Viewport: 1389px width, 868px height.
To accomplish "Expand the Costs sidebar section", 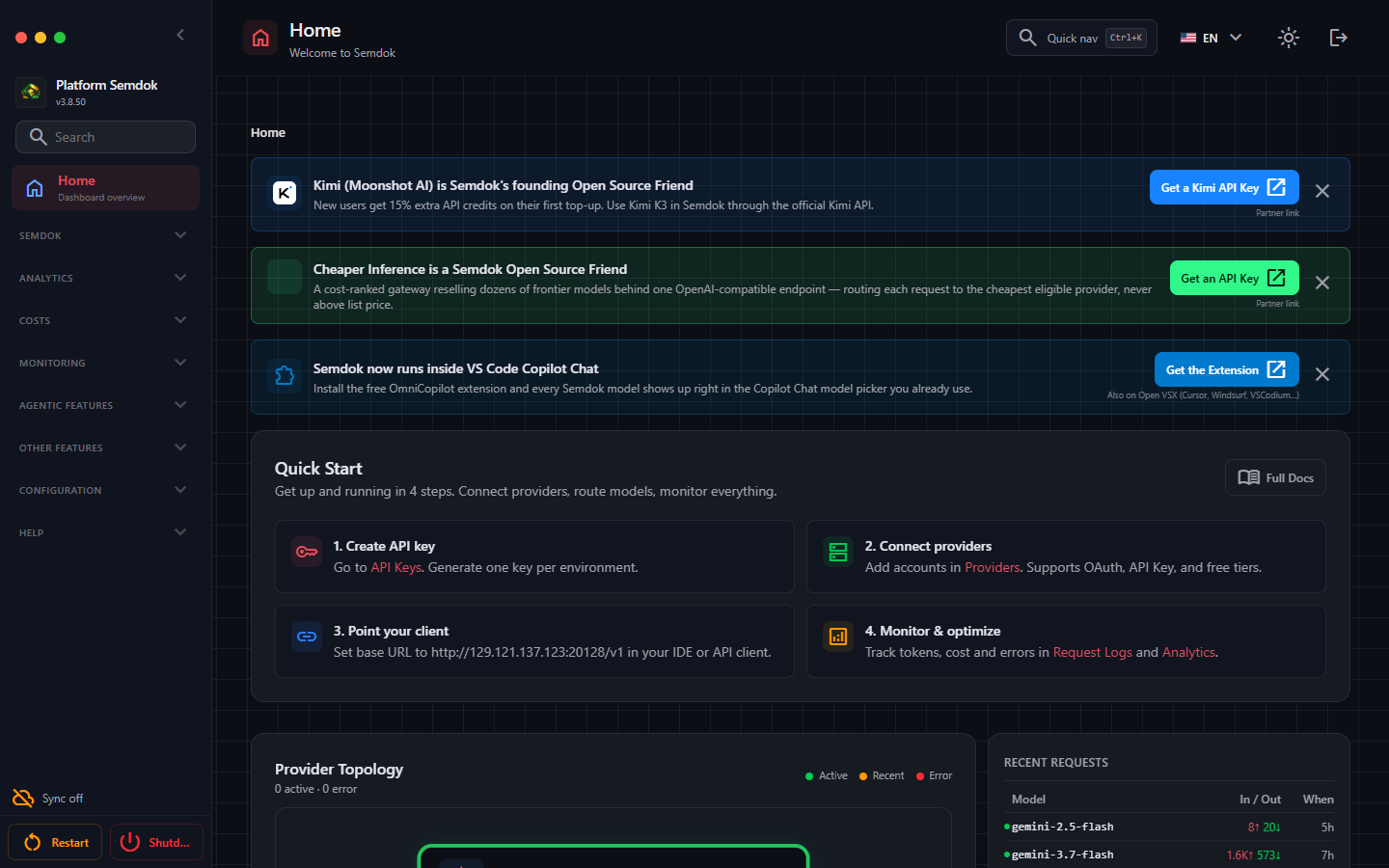I will tap(103, 320).
